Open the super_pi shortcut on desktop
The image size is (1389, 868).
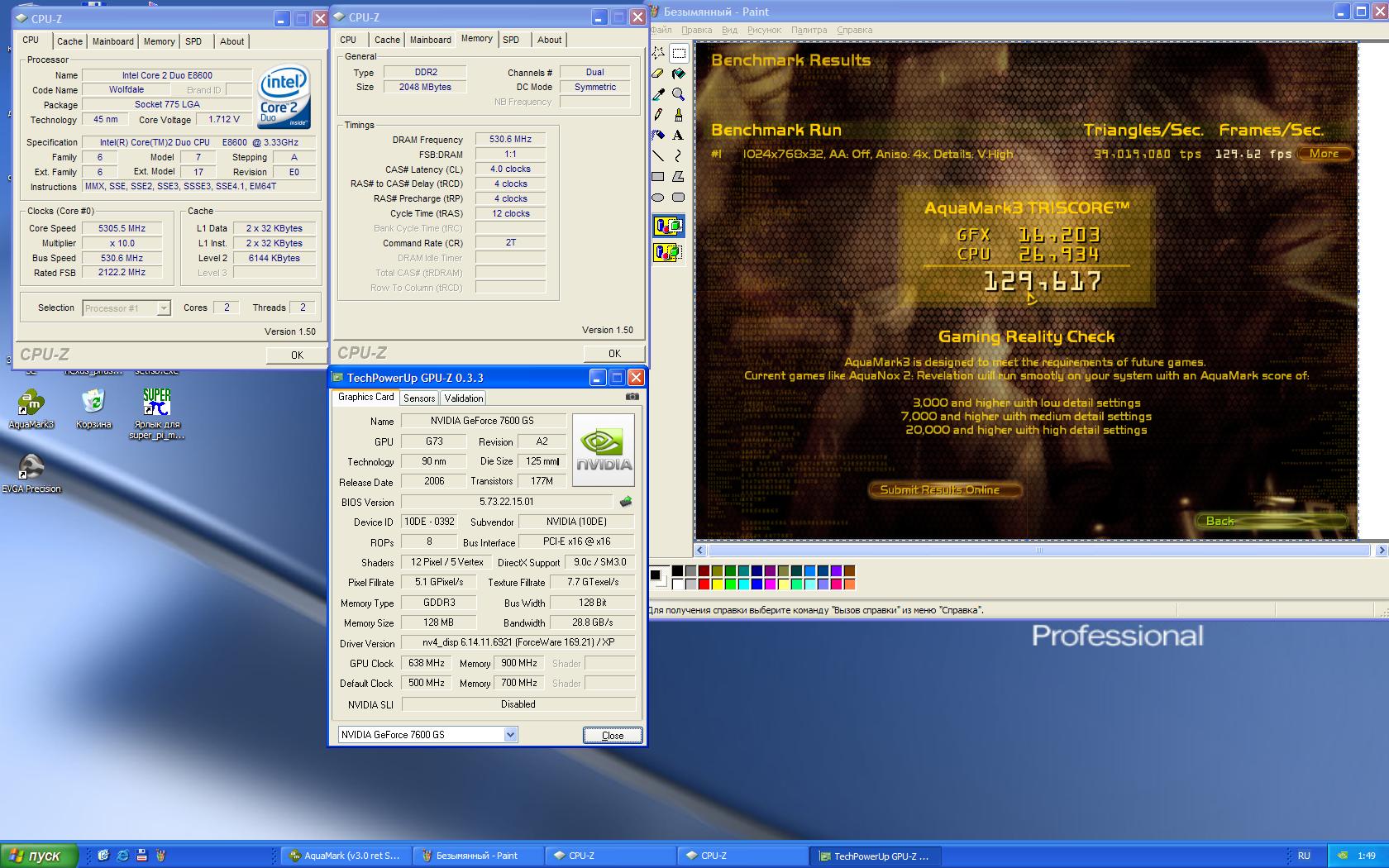[156, 413]
